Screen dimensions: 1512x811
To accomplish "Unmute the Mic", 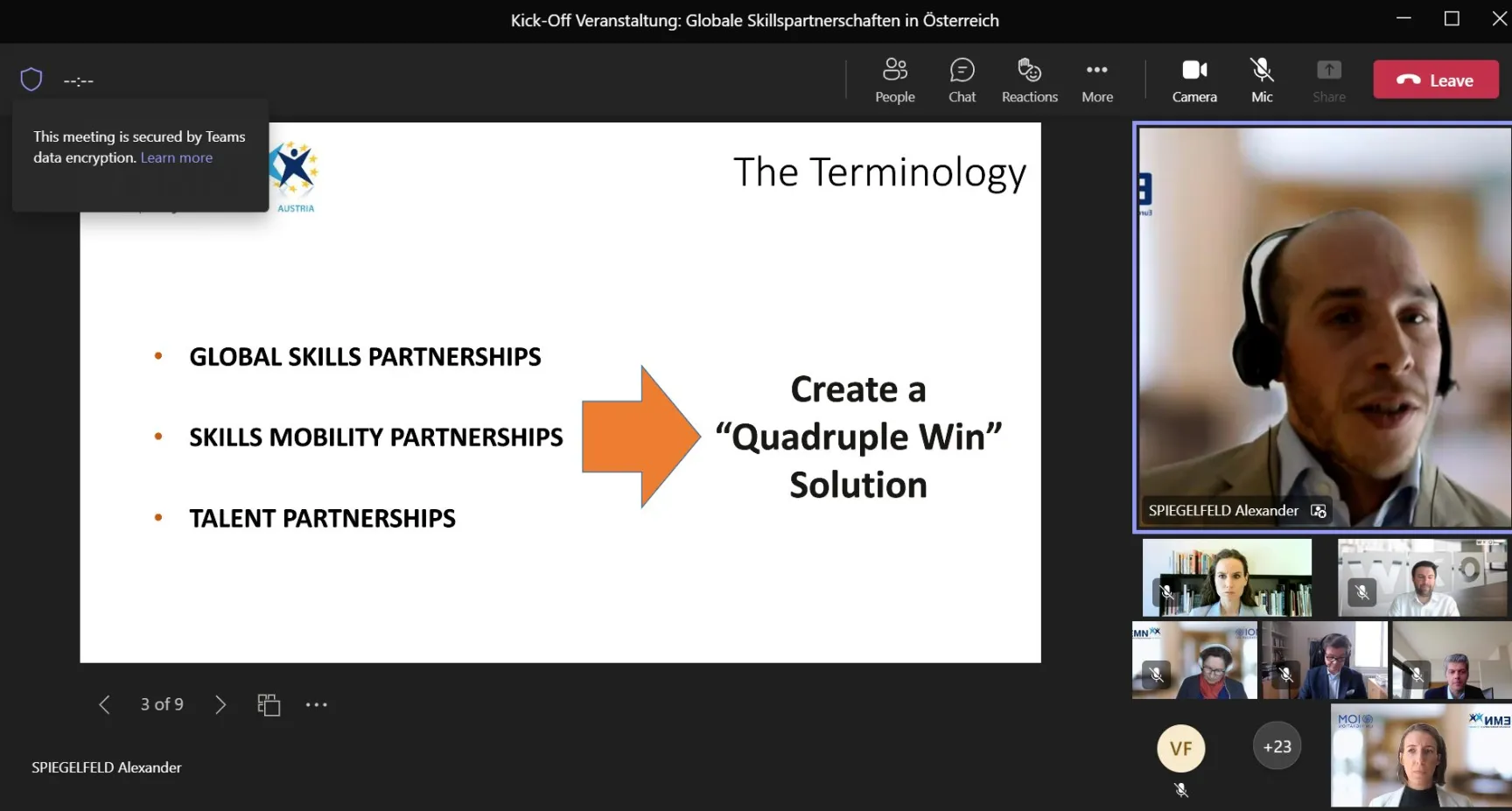I will [x=1261, y=80].
